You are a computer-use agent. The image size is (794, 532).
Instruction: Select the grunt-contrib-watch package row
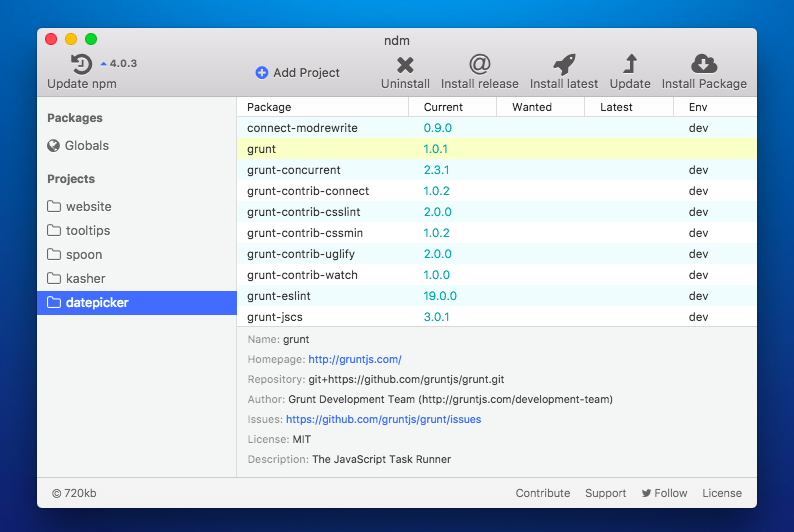click(497, 275)
